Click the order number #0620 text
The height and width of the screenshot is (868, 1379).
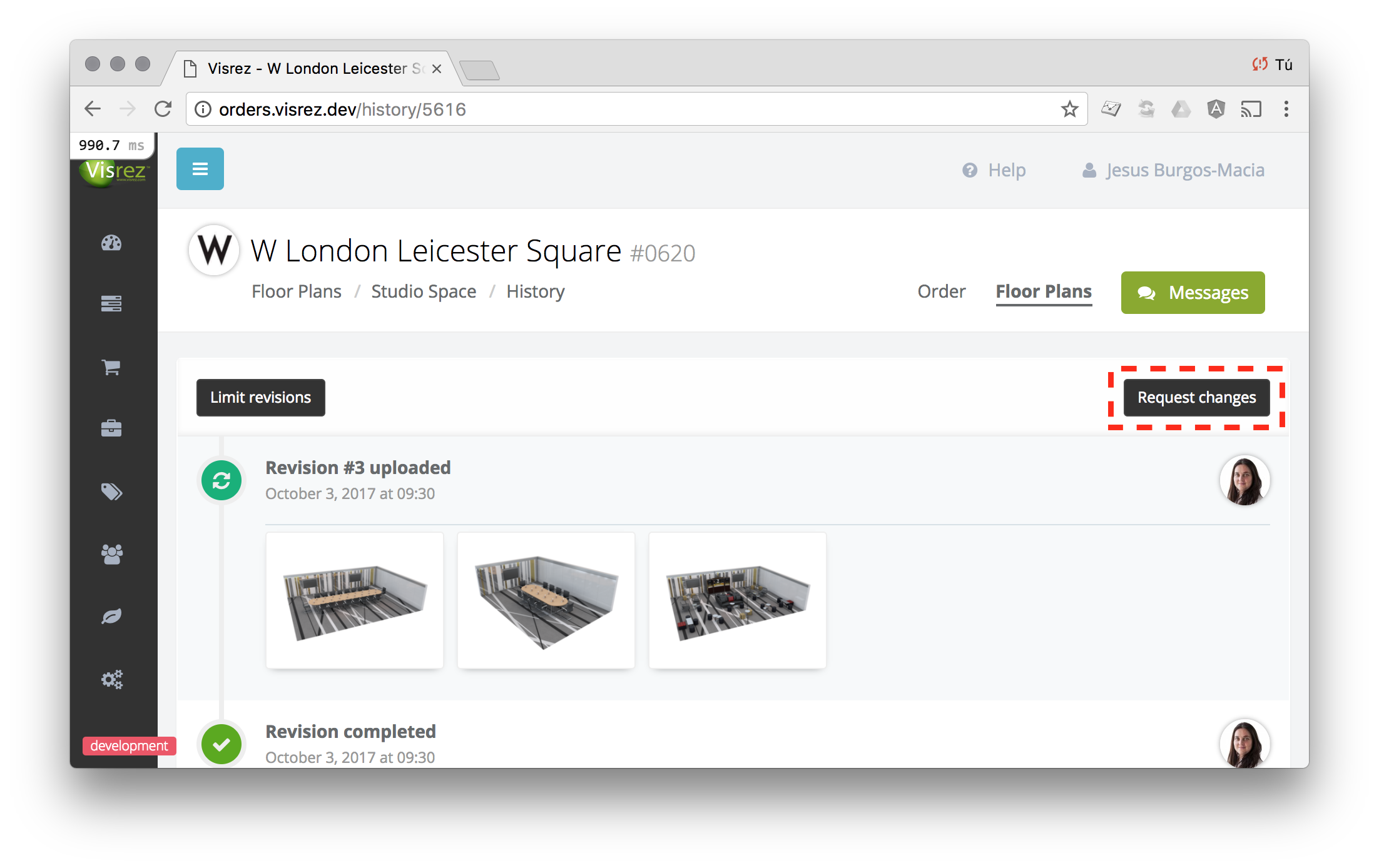663,253
